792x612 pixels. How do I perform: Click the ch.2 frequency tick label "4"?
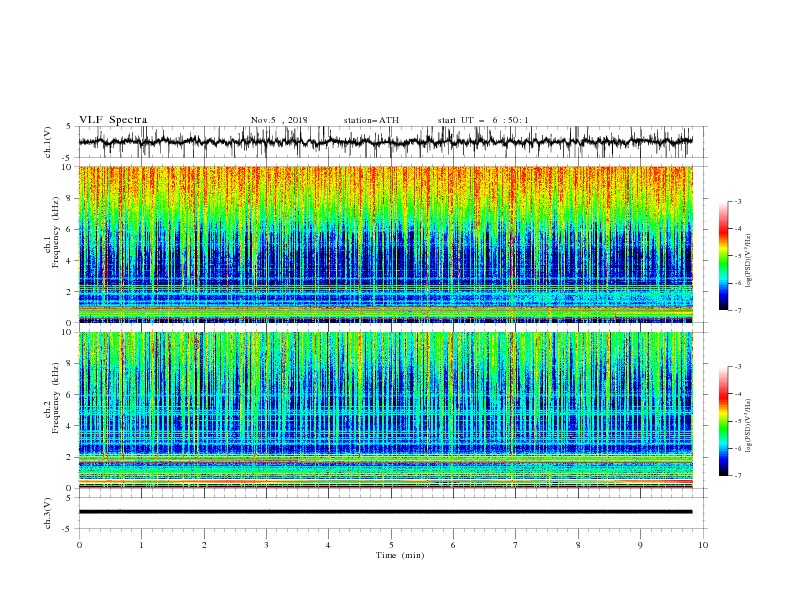pyautogui.click(x=70, y=426)
